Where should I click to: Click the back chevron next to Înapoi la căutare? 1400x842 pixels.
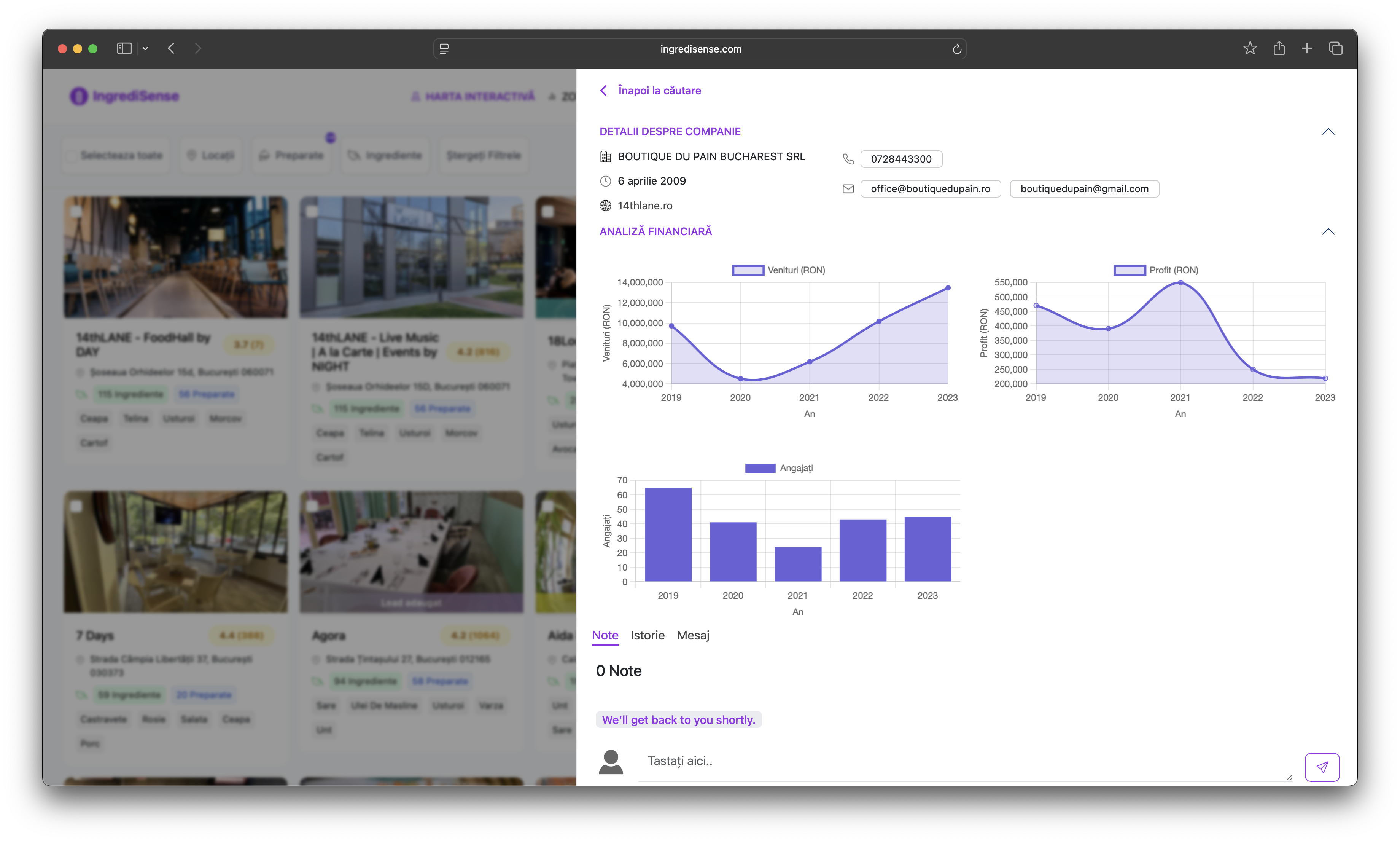[604, 91]
